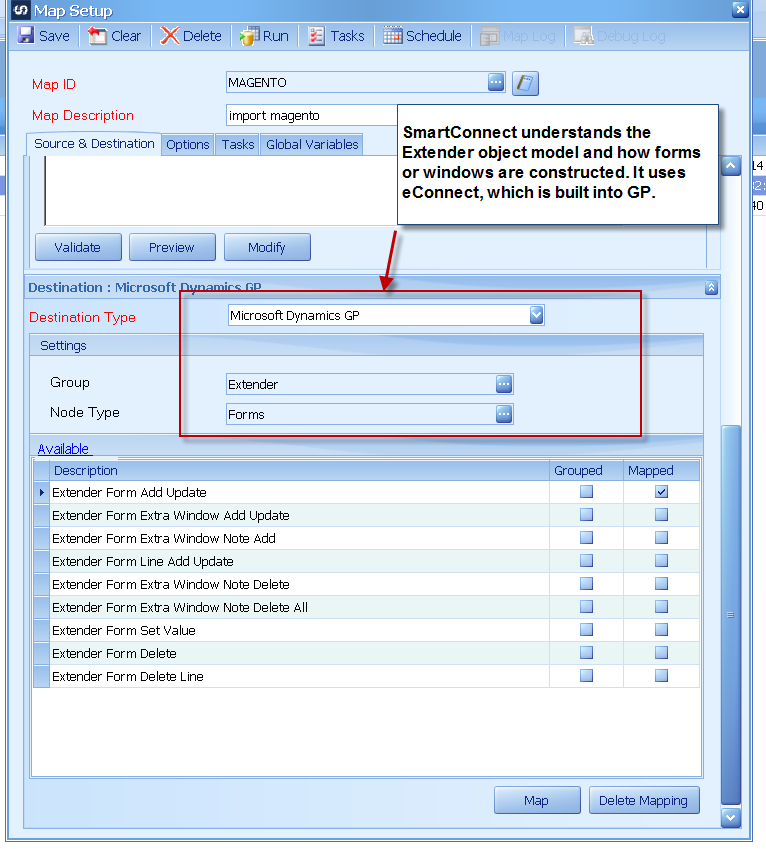766x849 pixels.
Task: Open the Group lookup ellipsis button
Action: coord(504,384)
